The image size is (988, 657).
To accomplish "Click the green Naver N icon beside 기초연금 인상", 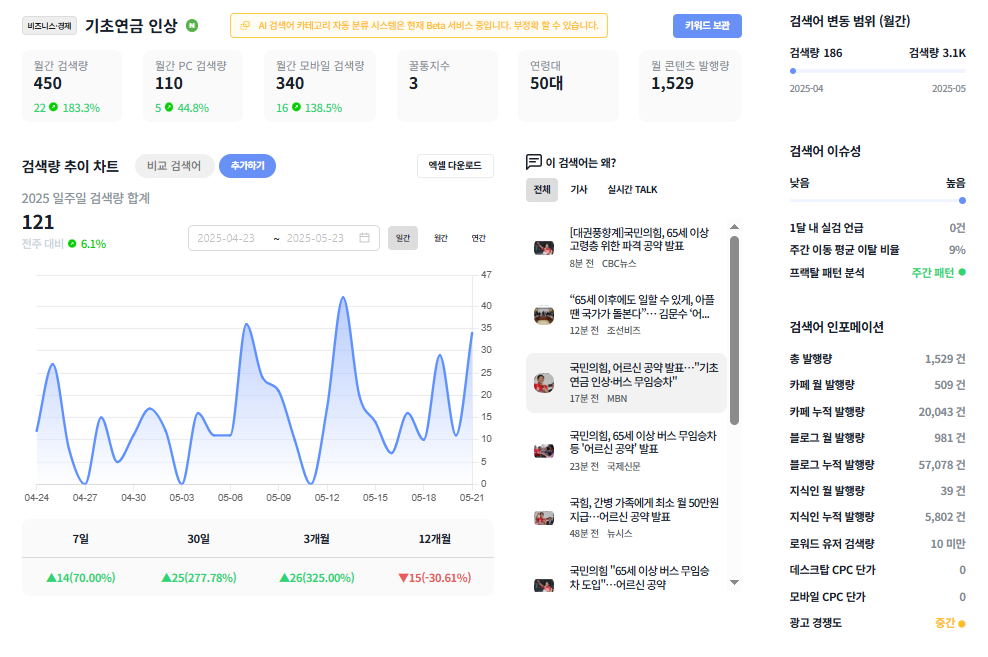I will (x=192, y=26).
